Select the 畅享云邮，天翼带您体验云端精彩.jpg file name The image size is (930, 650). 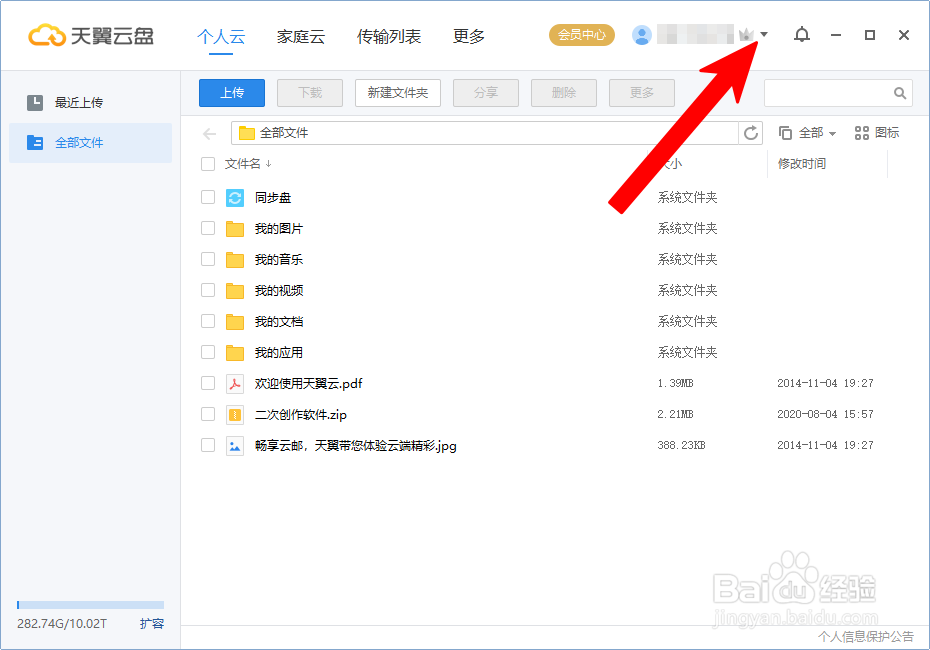click(356, 445)
